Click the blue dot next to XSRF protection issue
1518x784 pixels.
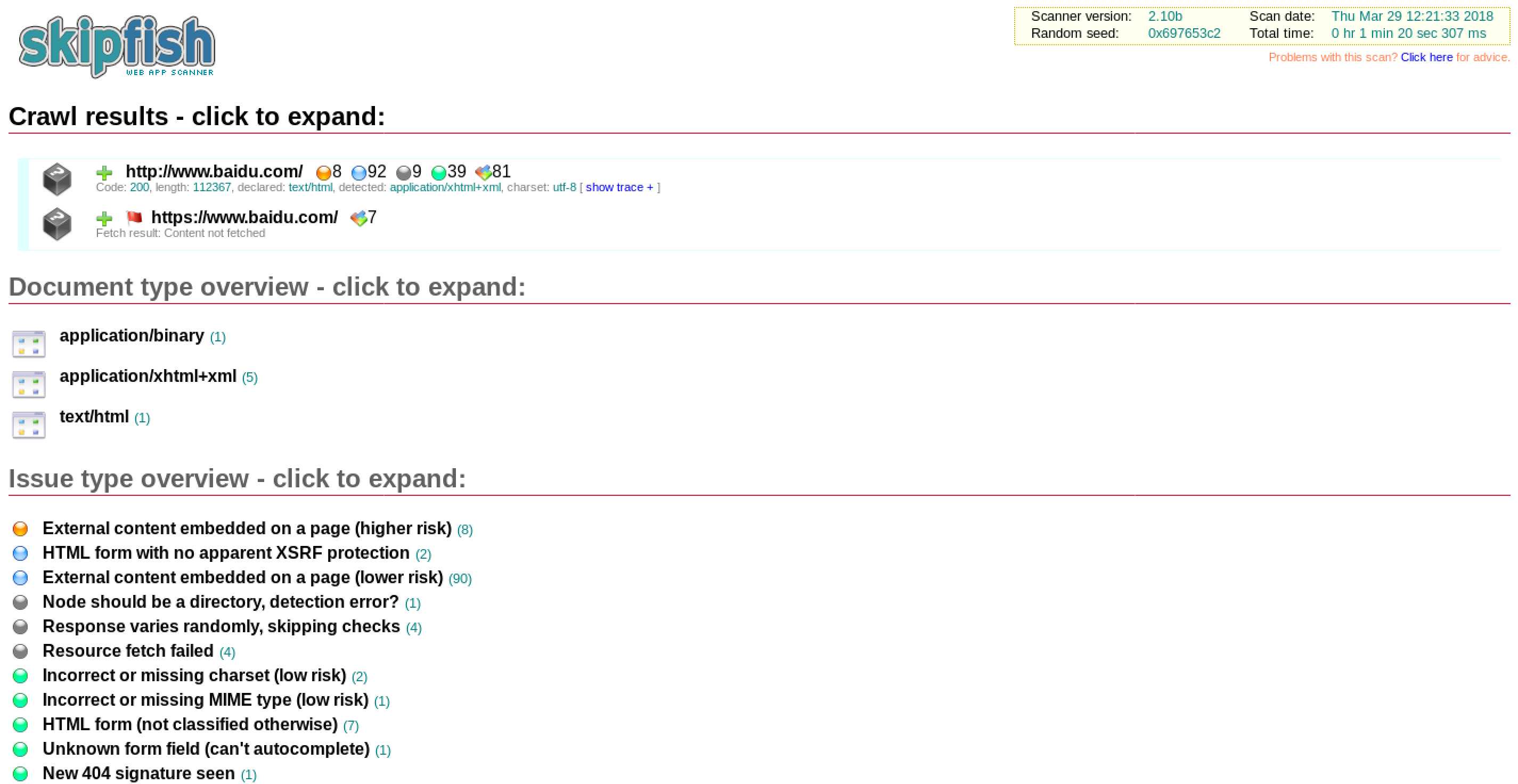tap(20, 553)
